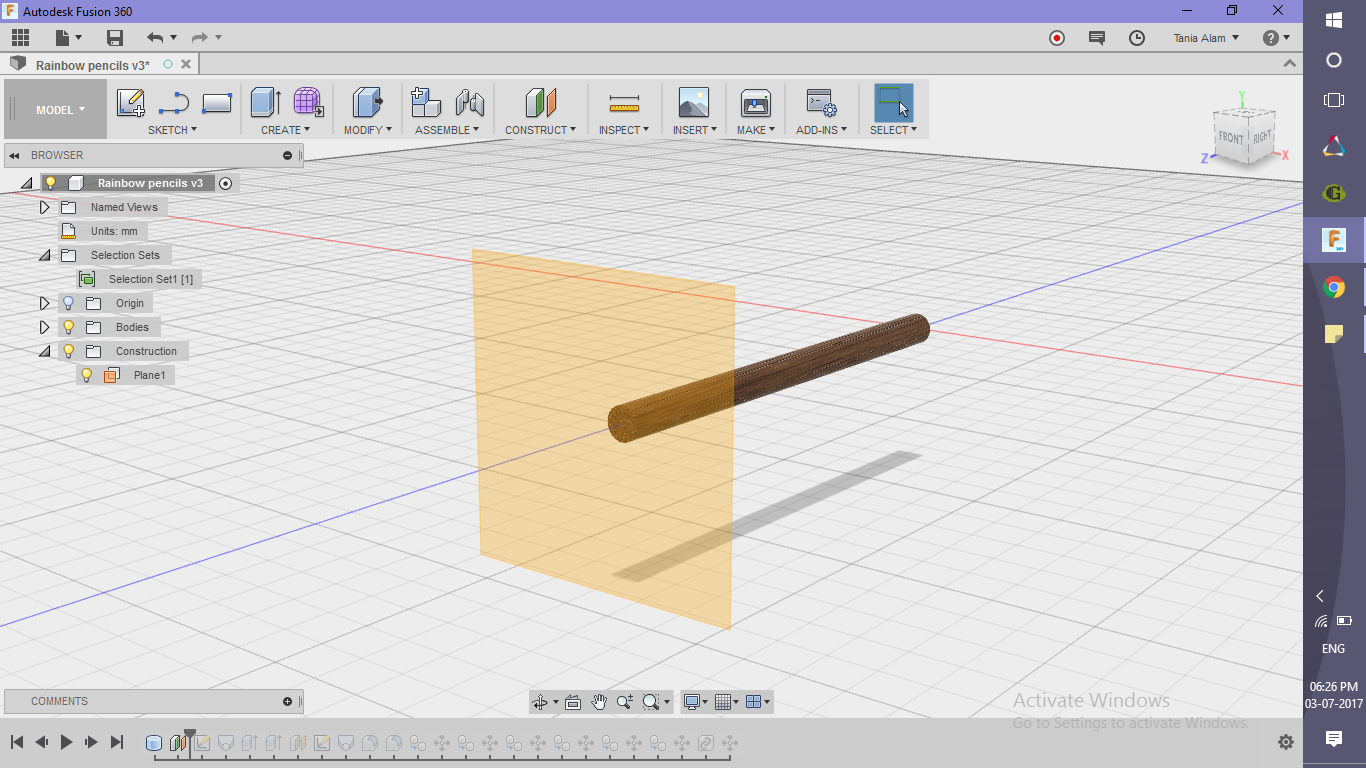Open the File menu dropdown arrow
This screenshot has height=768, width=1366.
tap(77, 38)
